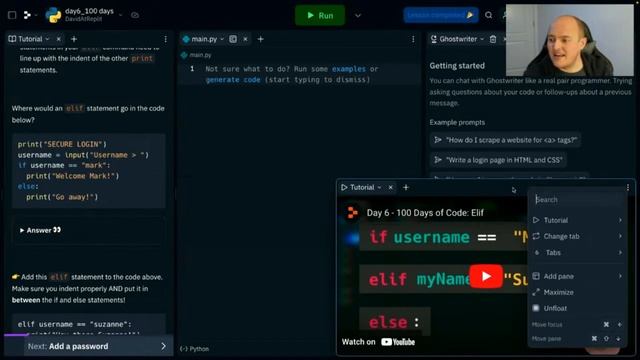Open the editor pane three-dot menu
This screenshot has height=360, width=640.
click(x=413, y=39)
